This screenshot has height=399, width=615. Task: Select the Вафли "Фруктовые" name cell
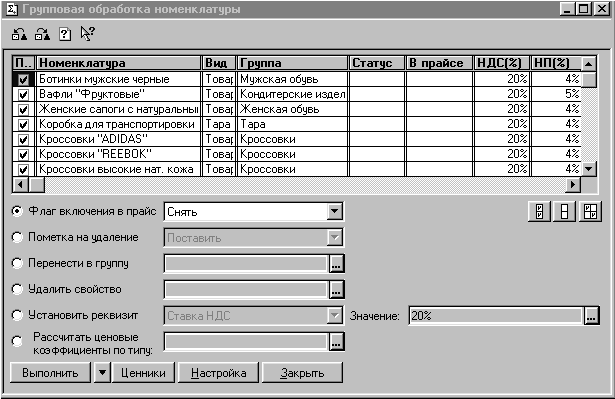[118, 94]
